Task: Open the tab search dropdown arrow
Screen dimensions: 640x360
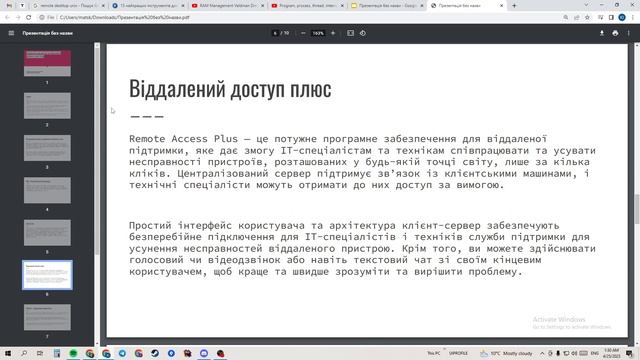Action: click(586, 5)
